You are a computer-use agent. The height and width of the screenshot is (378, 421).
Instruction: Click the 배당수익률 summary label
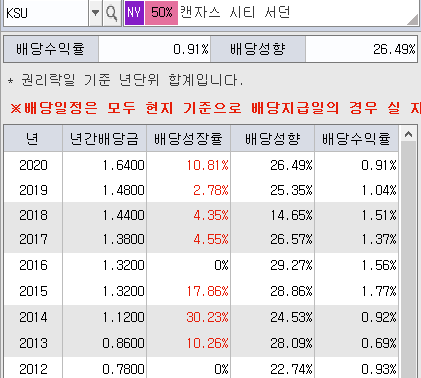[51, 49]
